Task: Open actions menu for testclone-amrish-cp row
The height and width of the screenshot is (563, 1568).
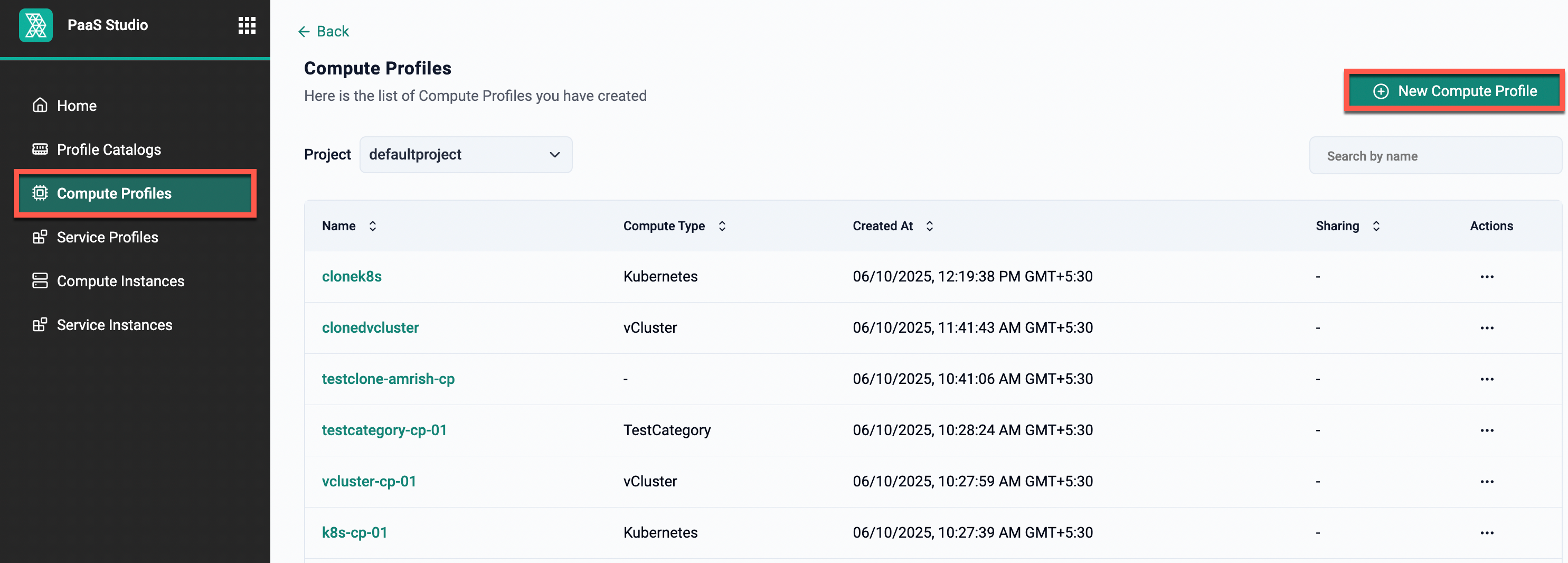Action: click(x=1487, y=379)
